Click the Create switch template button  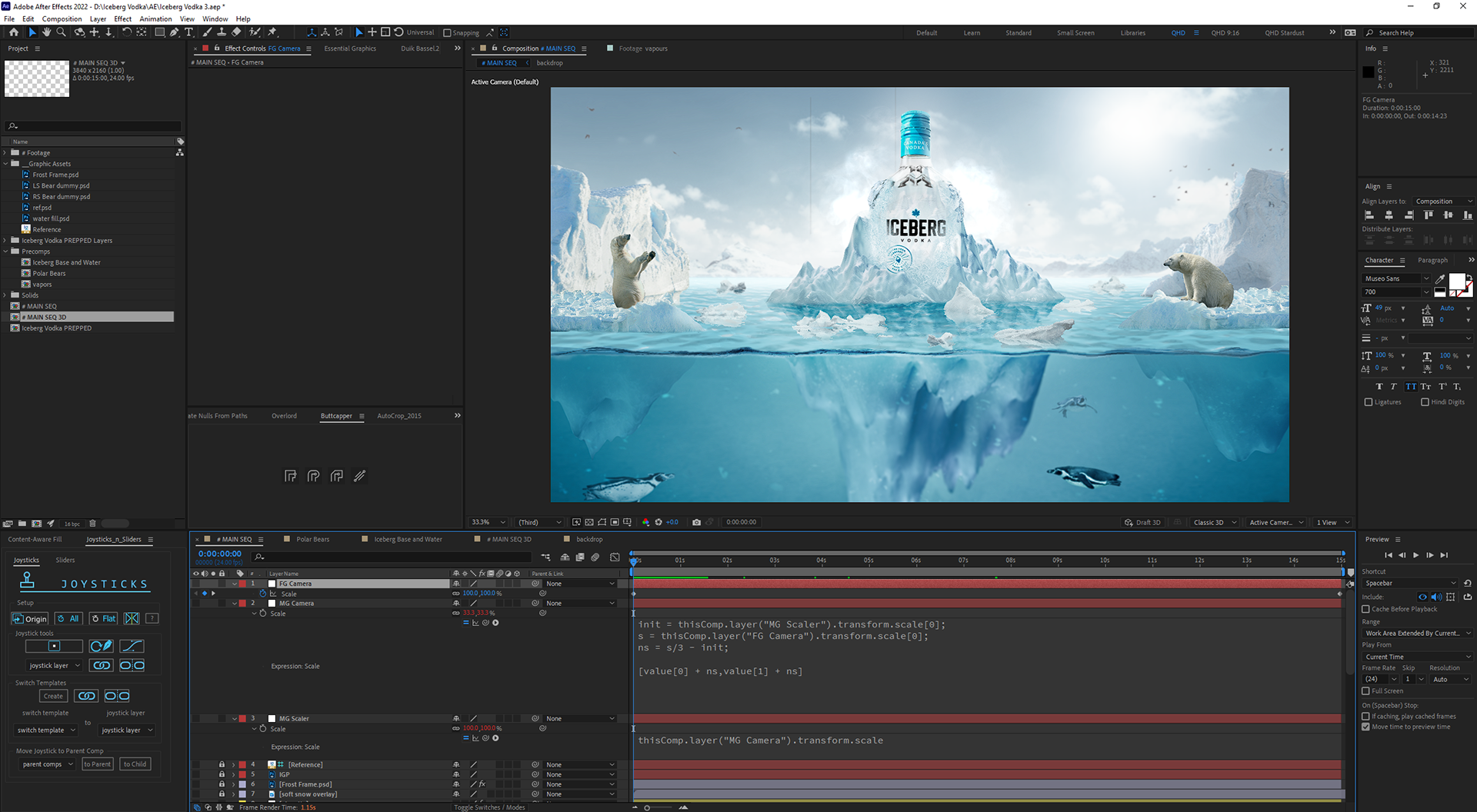point(53,696)
